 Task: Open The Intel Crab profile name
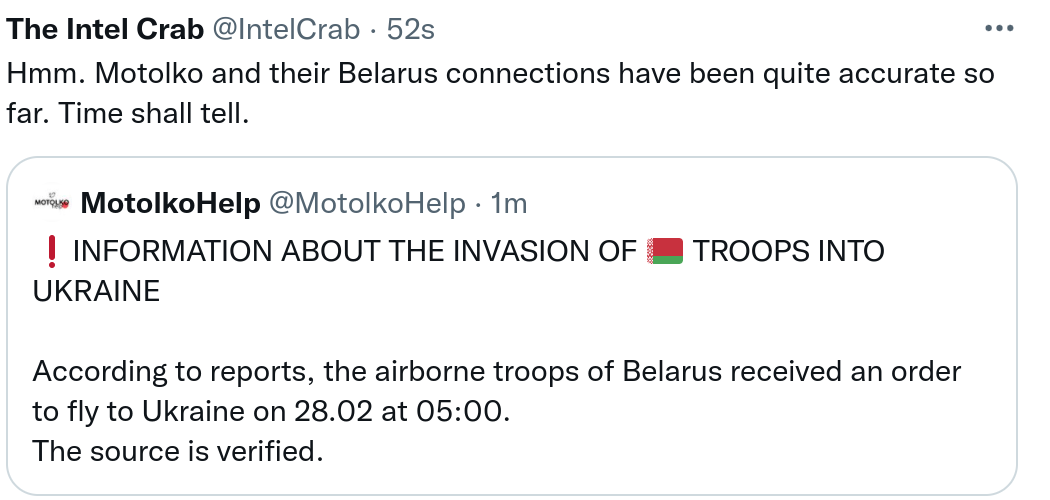pos(105,30)
